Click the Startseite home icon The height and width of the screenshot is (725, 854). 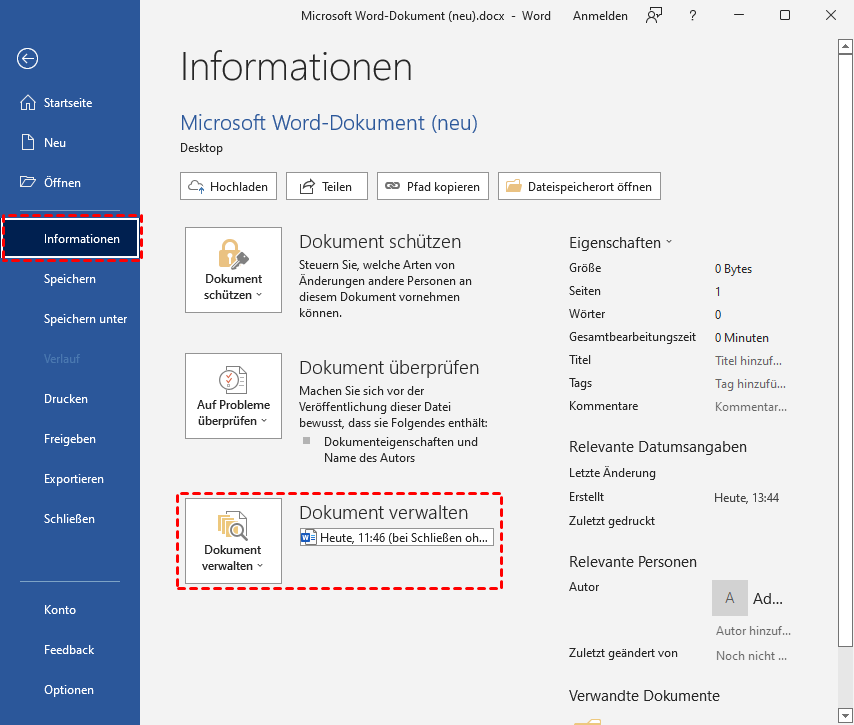point(28,102)
